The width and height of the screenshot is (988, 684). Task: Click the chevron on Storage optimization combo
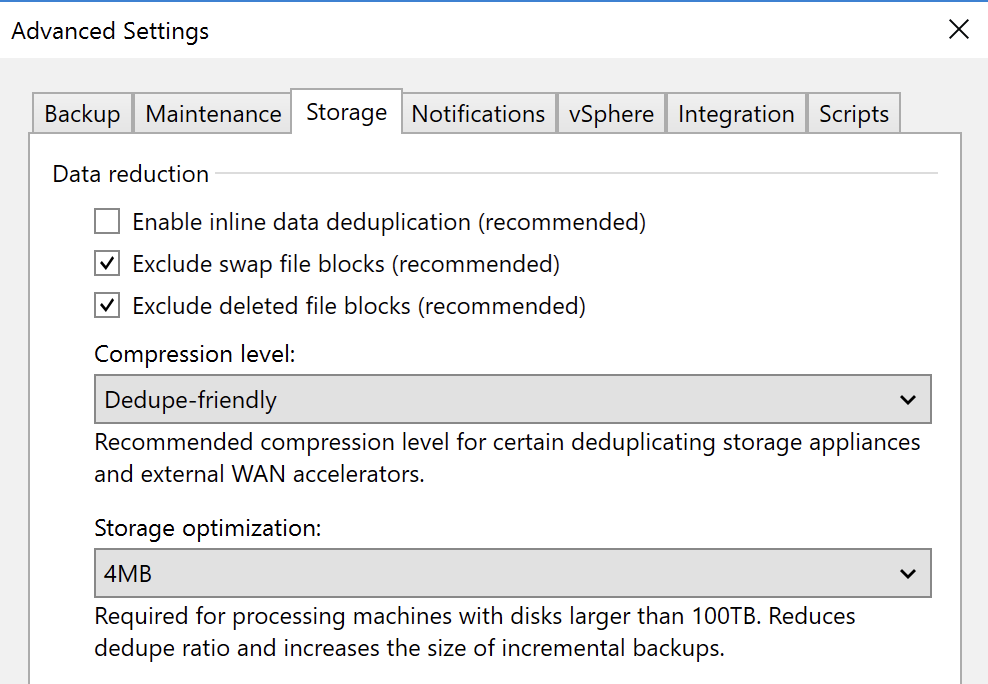click(907, 573)
